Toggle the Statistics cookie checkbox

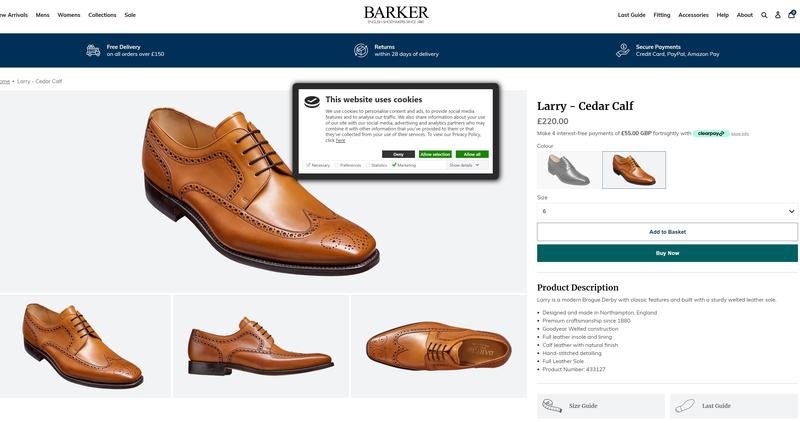pyautogui.click(x=368, y=165)
